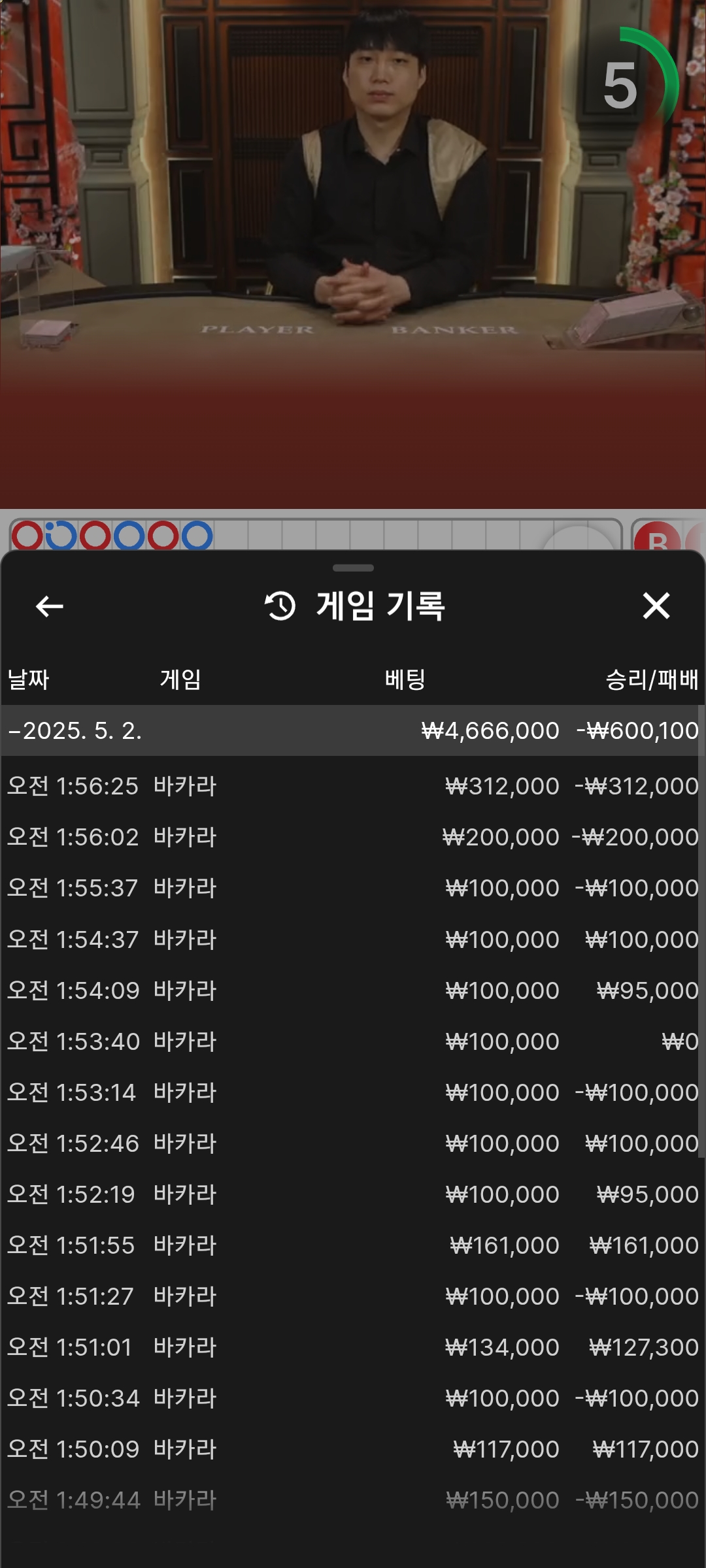Viewport: 706px width, 1568px height.
Task: Open the 오전 1:56:25 바카라 record
Action: click(x=353, y=786)
